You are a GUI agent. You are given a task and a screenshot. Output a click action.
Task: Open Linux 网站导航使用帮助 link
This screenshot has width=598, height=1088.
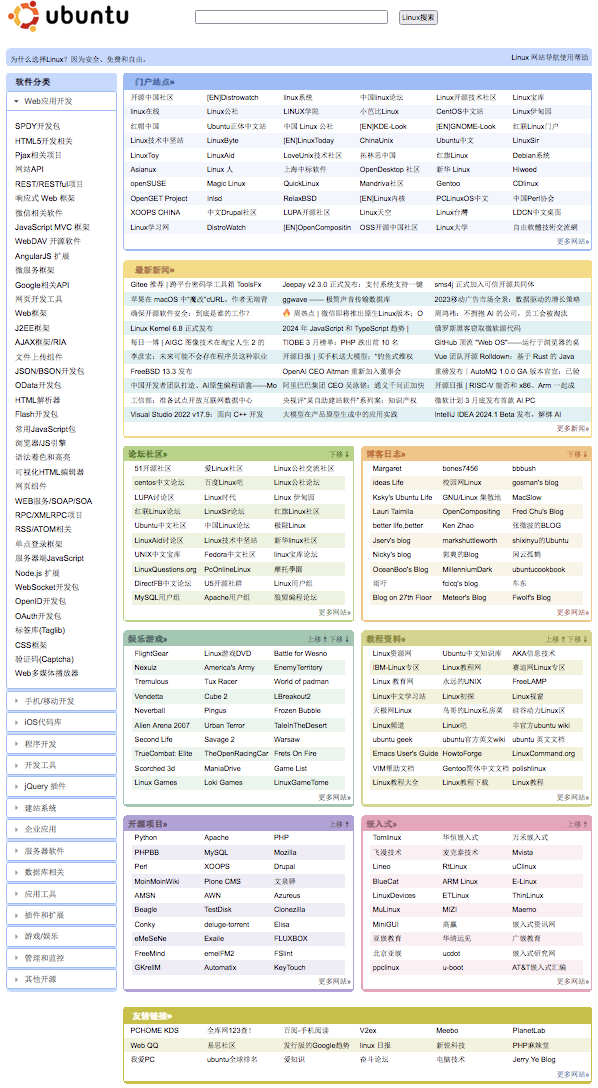[549, 58]
